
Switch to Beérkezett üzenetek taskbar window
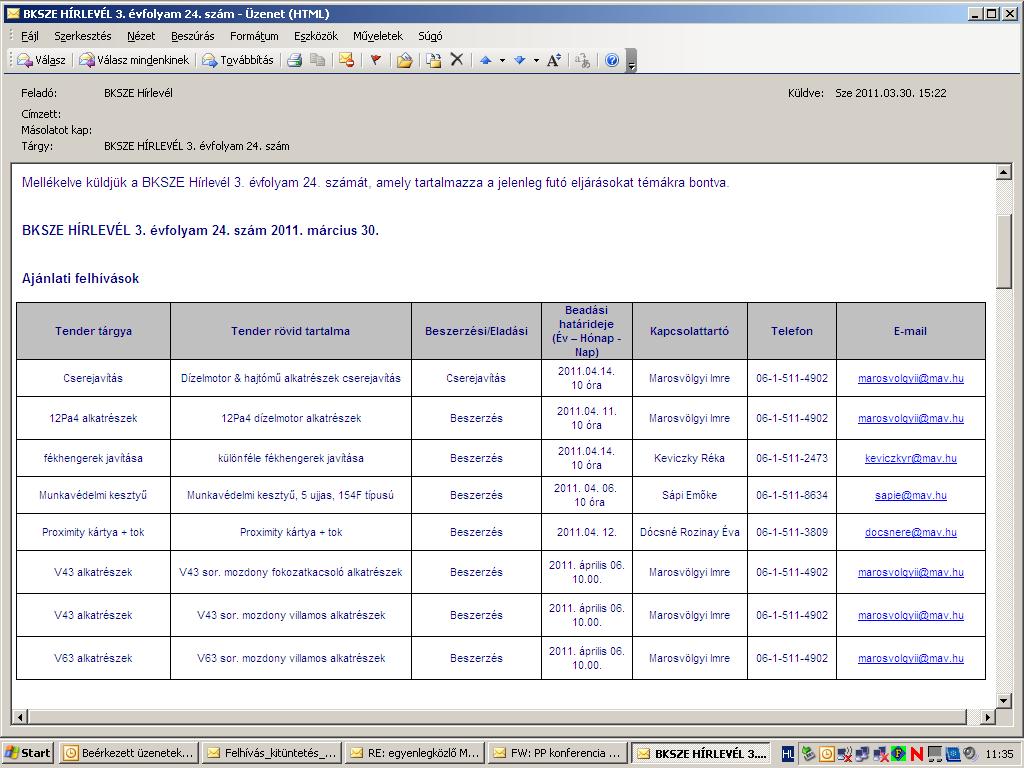pos(129,753)
